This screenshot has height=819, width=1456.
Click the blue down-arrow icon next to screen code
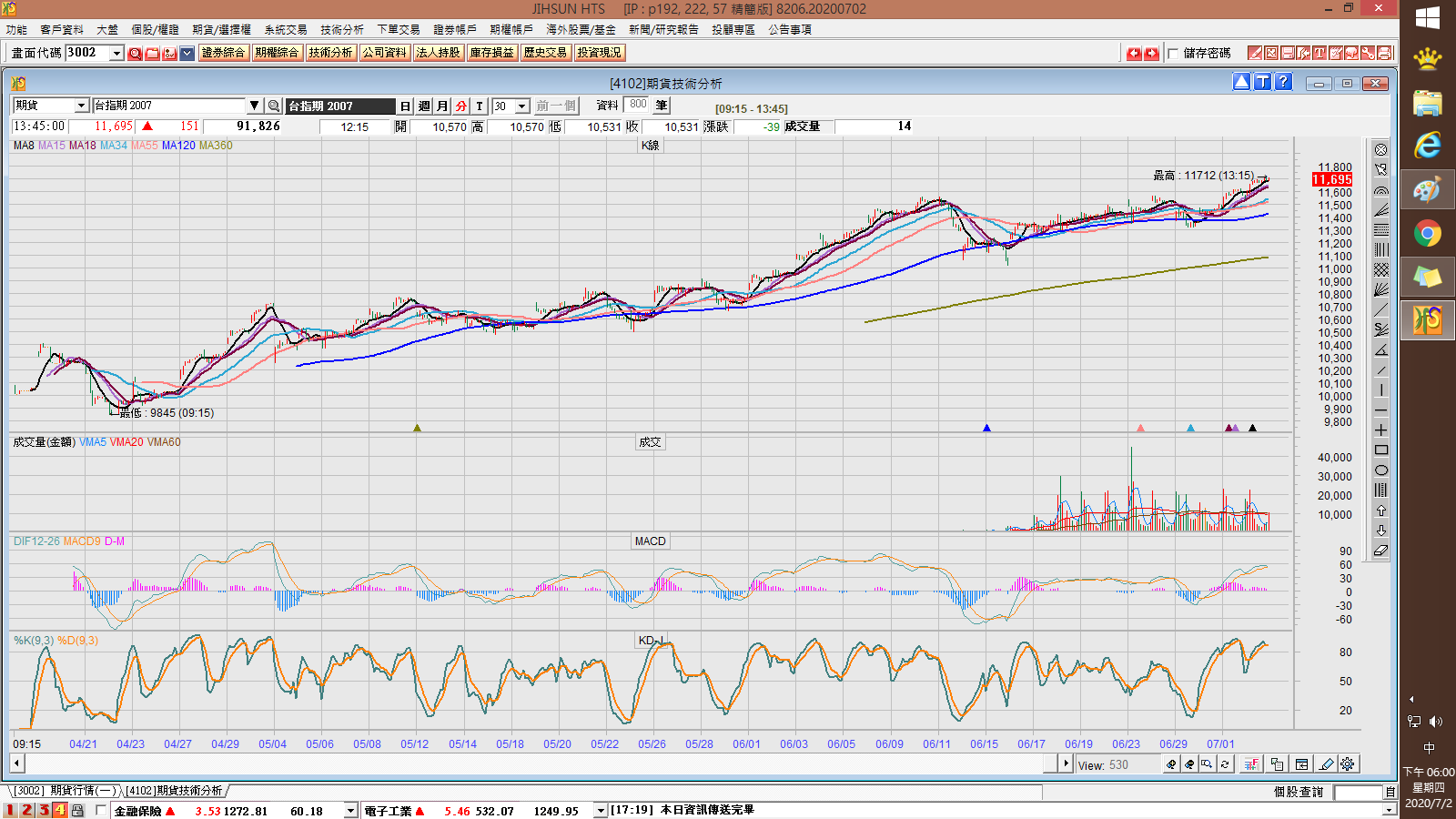(x=187, y=53)
